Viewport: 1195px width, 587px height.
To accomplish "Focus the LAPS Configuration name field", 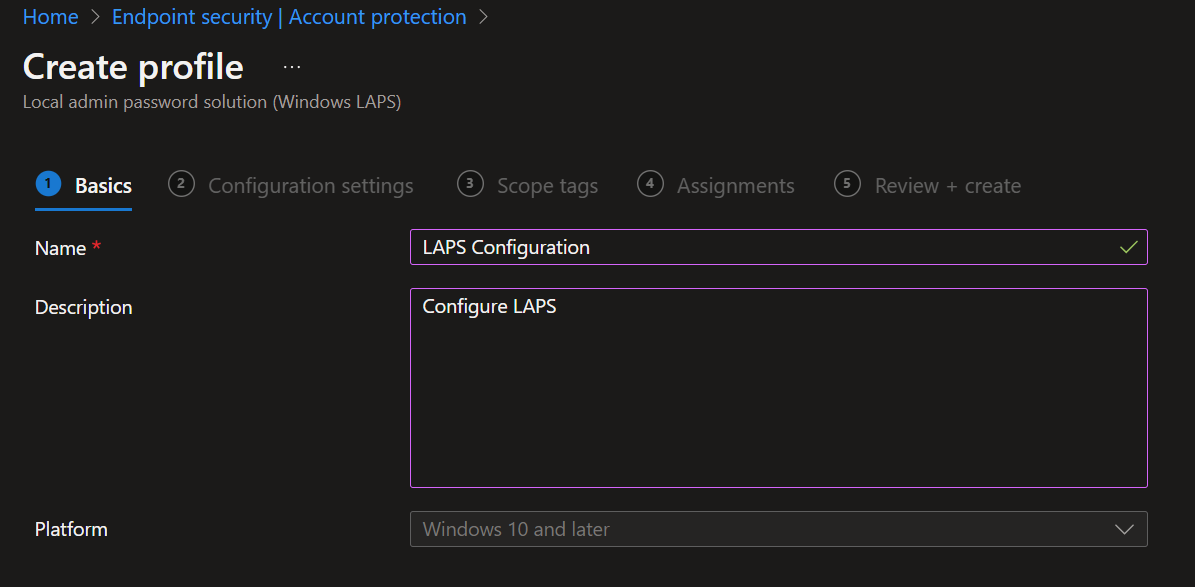I will click(760, 247).
